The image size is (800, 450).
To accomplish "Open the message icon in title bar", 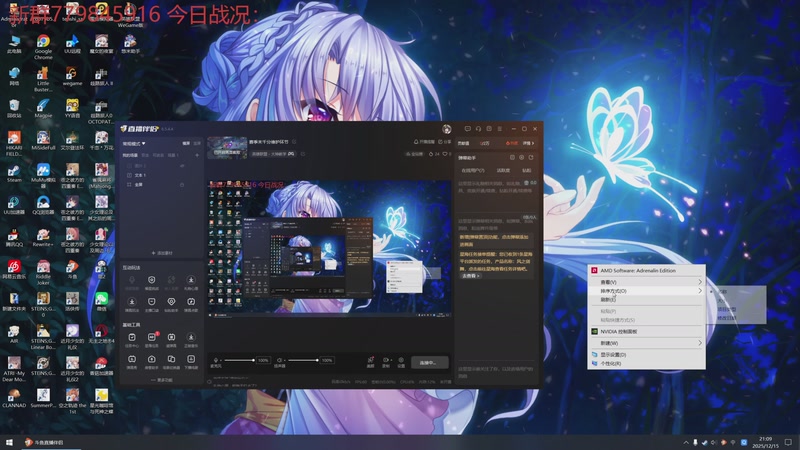I will click(467, 129).
